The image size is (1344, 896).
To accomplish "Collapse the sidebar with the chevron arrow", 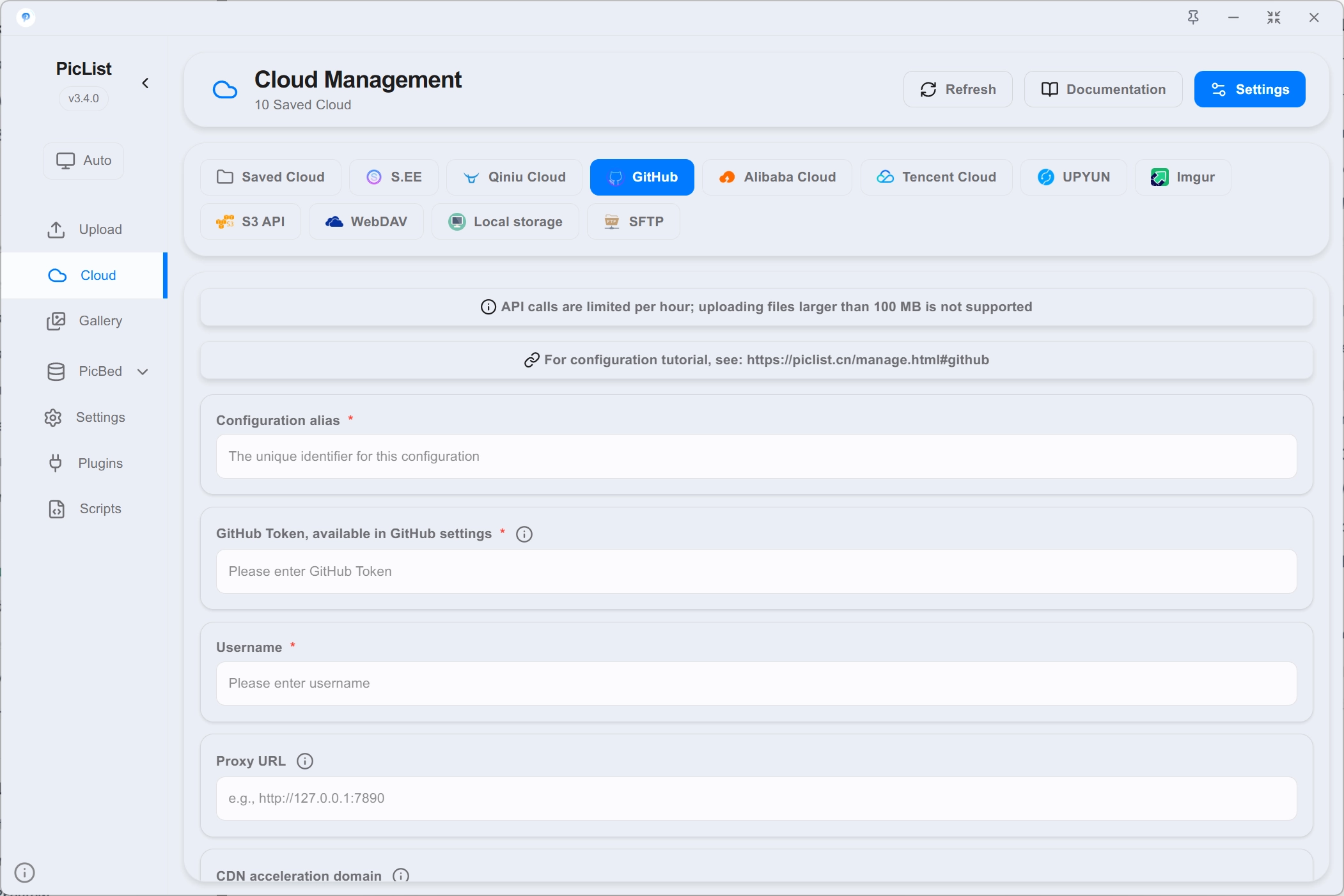I will click(x=146, y=83).
